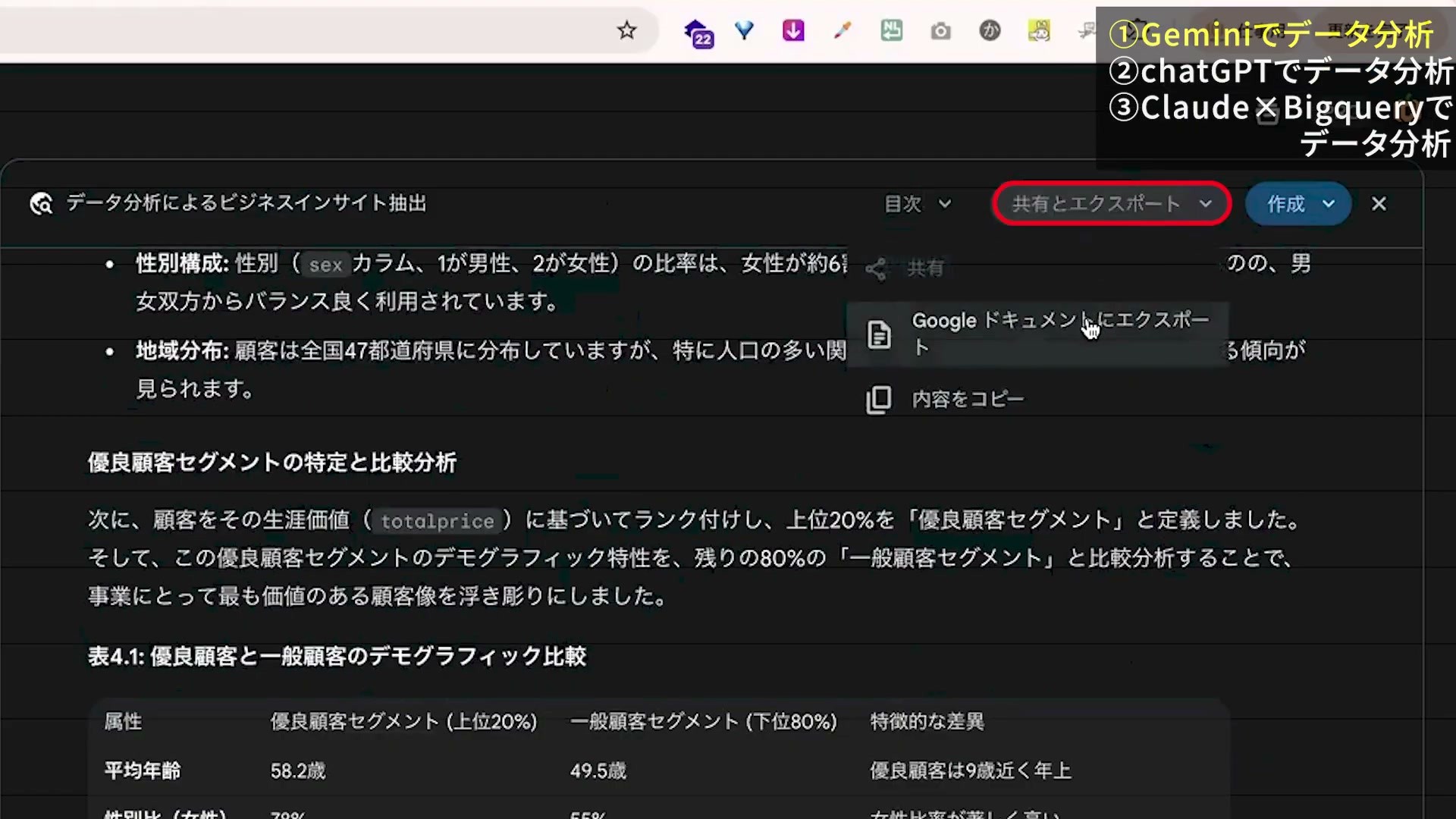1456x819 pixels.
Task: Choose Google ドキュメントにエクスポート
Action: pyautogui.click(x=1036, y=334)
